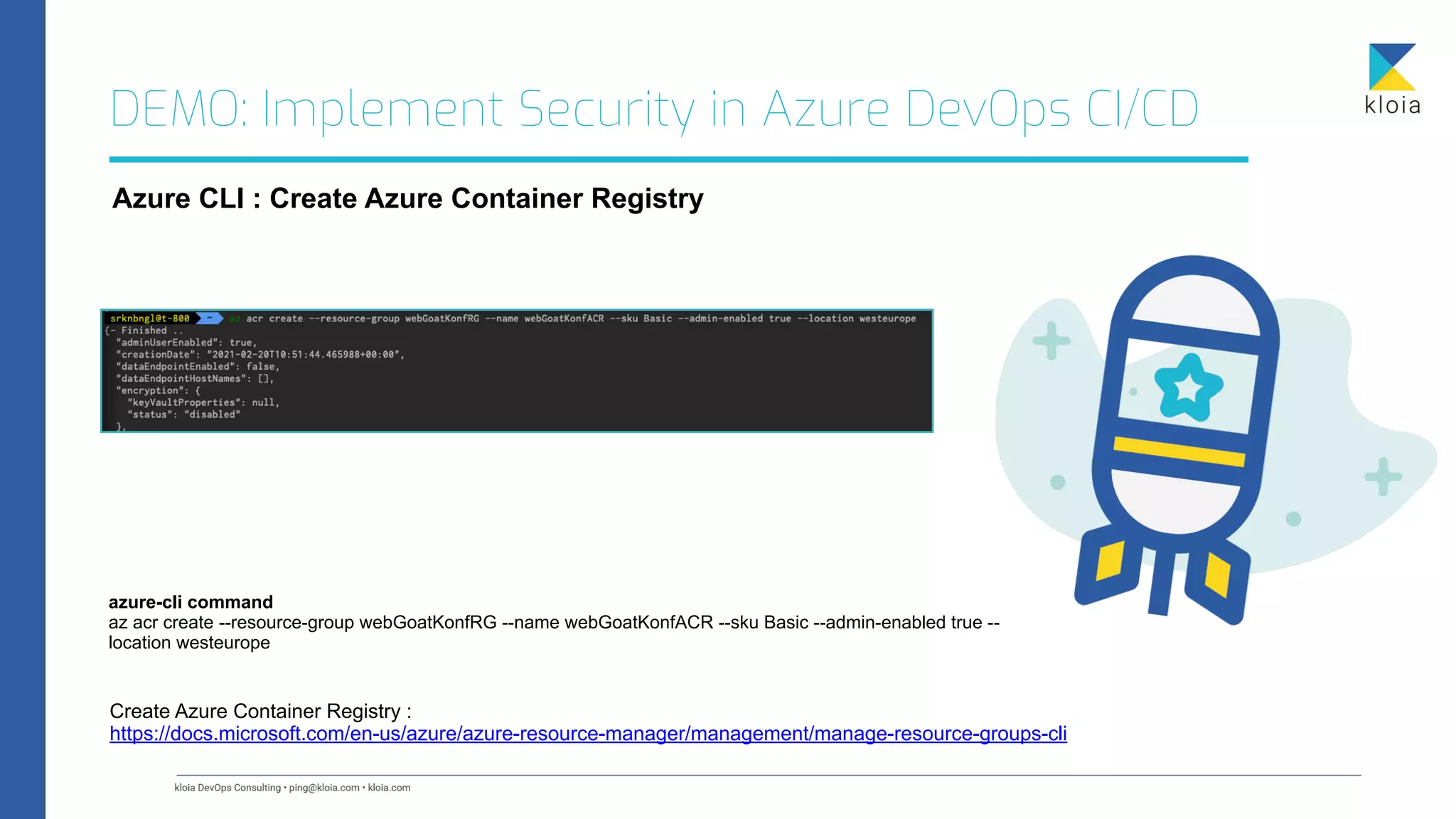
Task: Click the 'location westeurope' text line
Action: (189, 643)
